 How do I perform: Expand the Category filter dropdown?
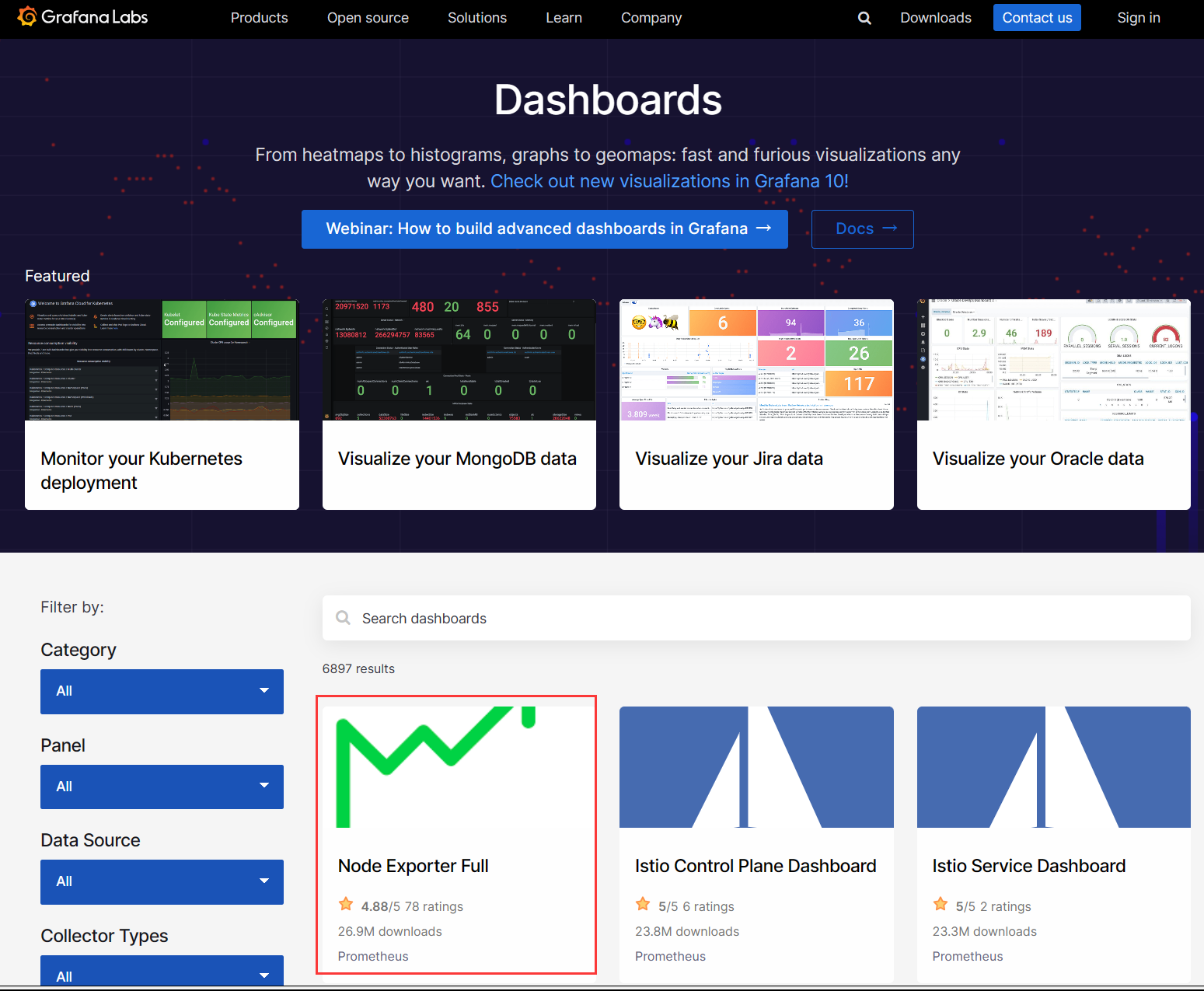click(162, 691)
